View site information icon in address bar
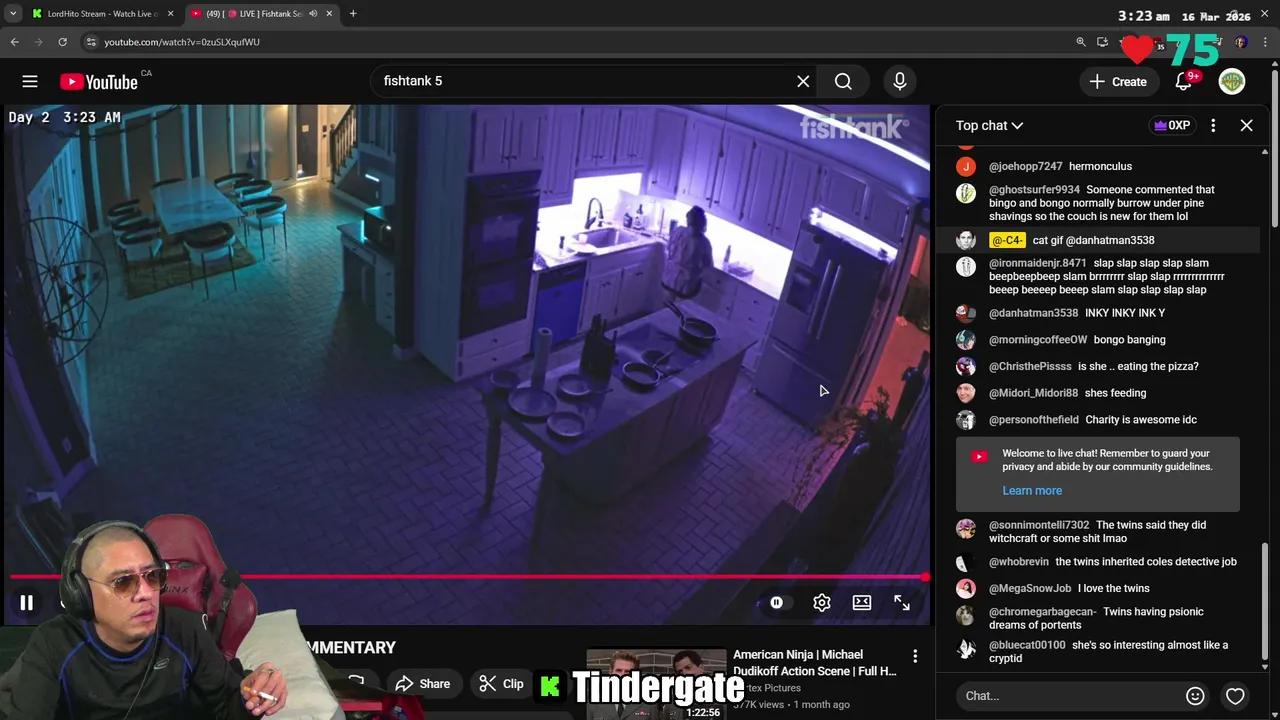Image resolution: width=1280 pixels, height=720 pixels. [91, 42]
